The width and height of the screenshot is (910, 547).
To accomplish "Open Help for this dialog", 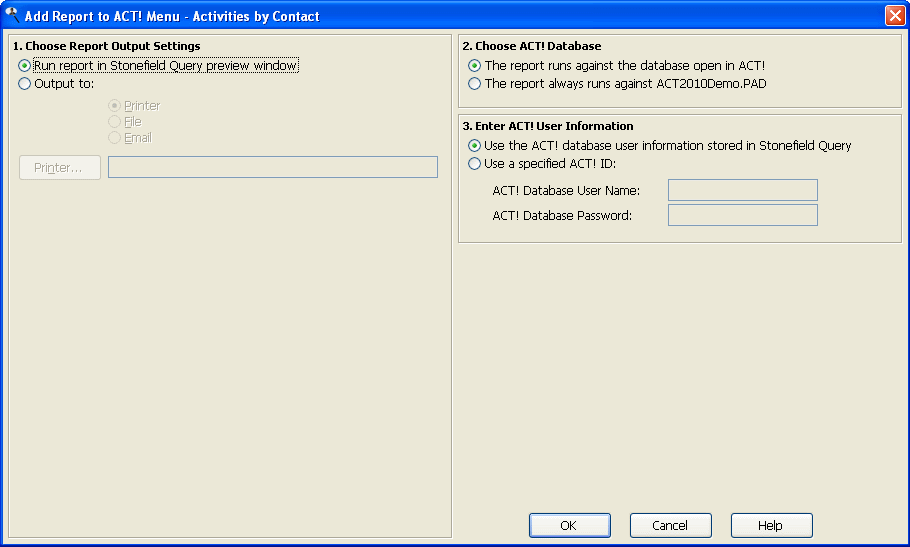I will (771, 526).
